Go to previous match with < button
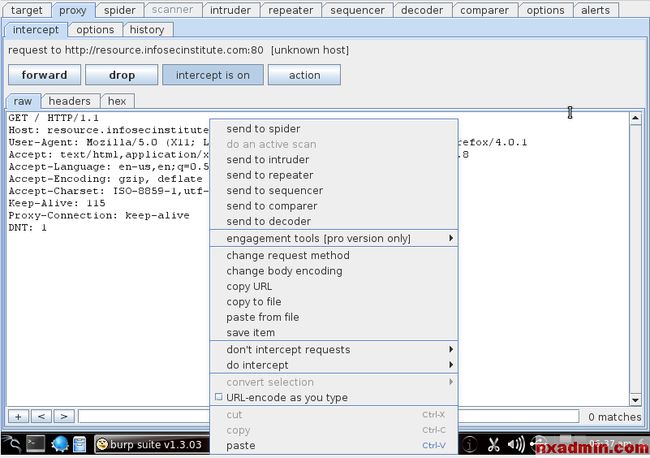Image resolution: width=650 pixels, height=458 pixels. coord(41,416)
